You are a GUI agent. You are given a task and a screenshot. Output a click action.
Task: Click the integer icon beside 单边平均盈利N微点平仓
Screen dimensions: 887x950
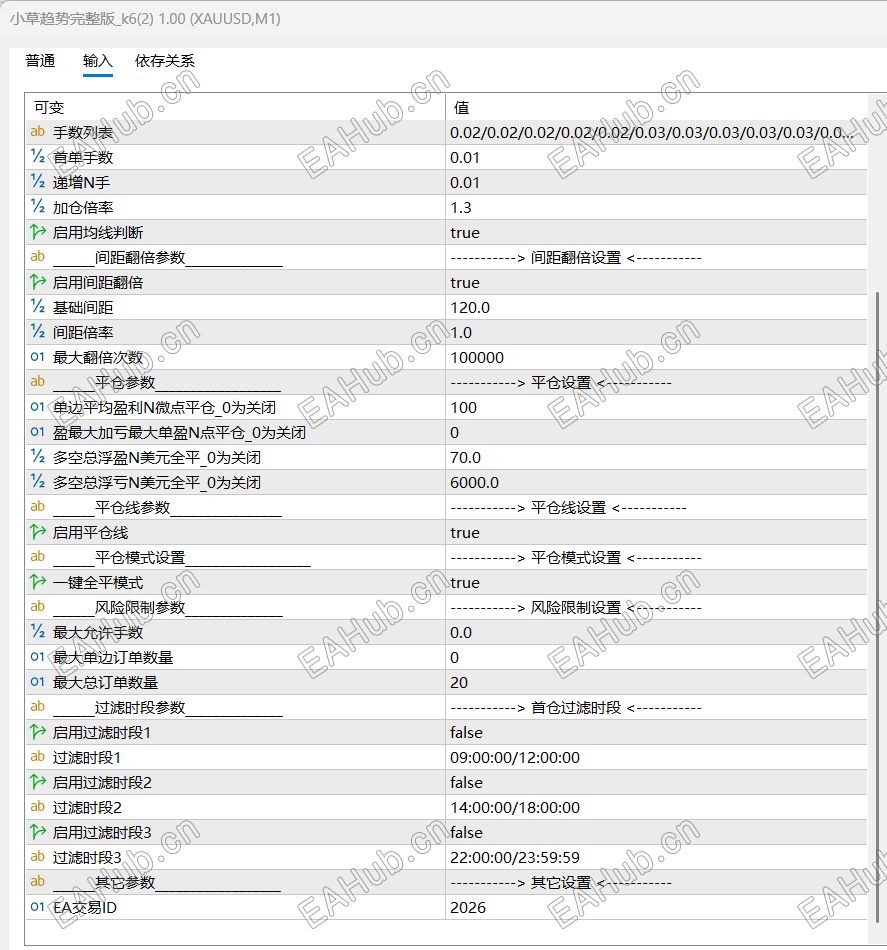tap(38, 407)
